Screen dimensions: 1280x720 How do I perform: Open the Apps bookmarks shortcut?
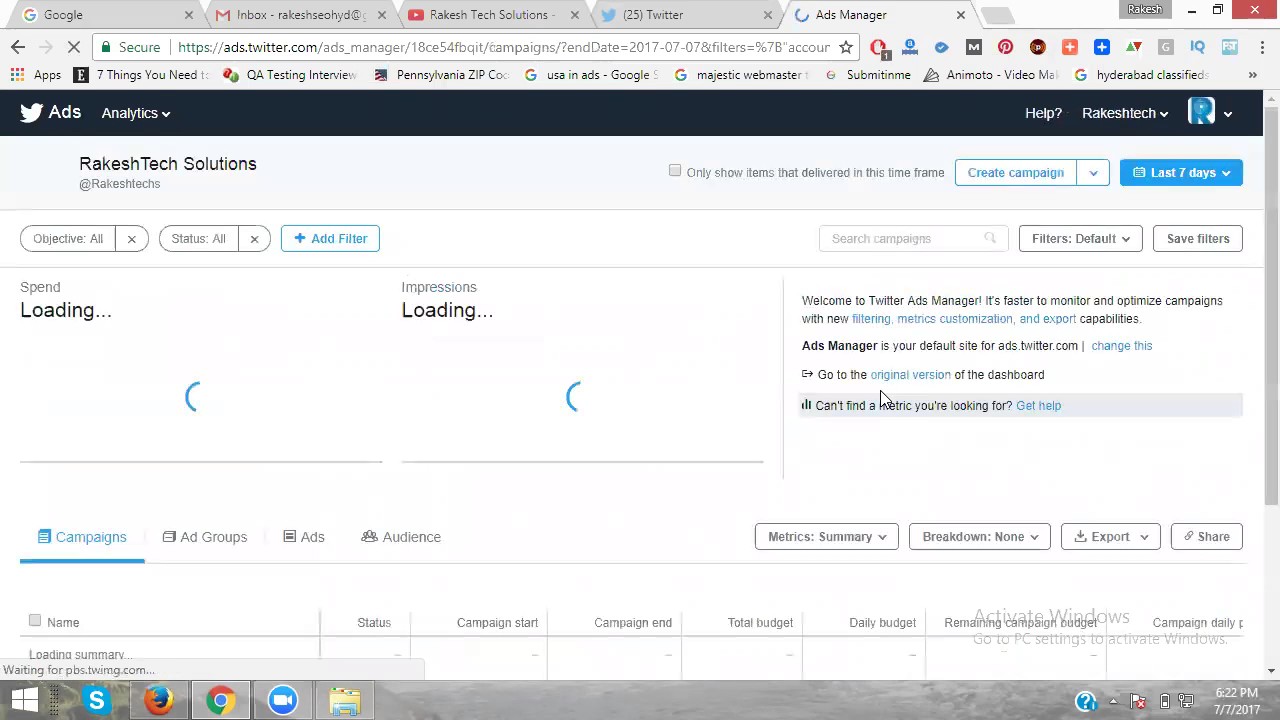(x=36, y=75)
